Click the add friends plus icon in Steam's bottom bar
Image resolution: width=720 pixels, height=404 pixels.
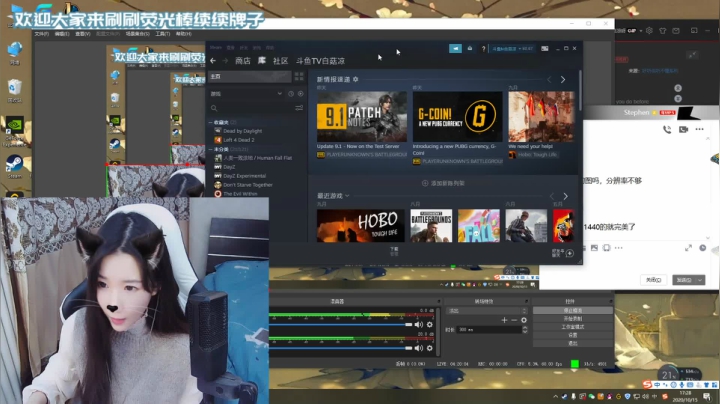tap(570, 253)
